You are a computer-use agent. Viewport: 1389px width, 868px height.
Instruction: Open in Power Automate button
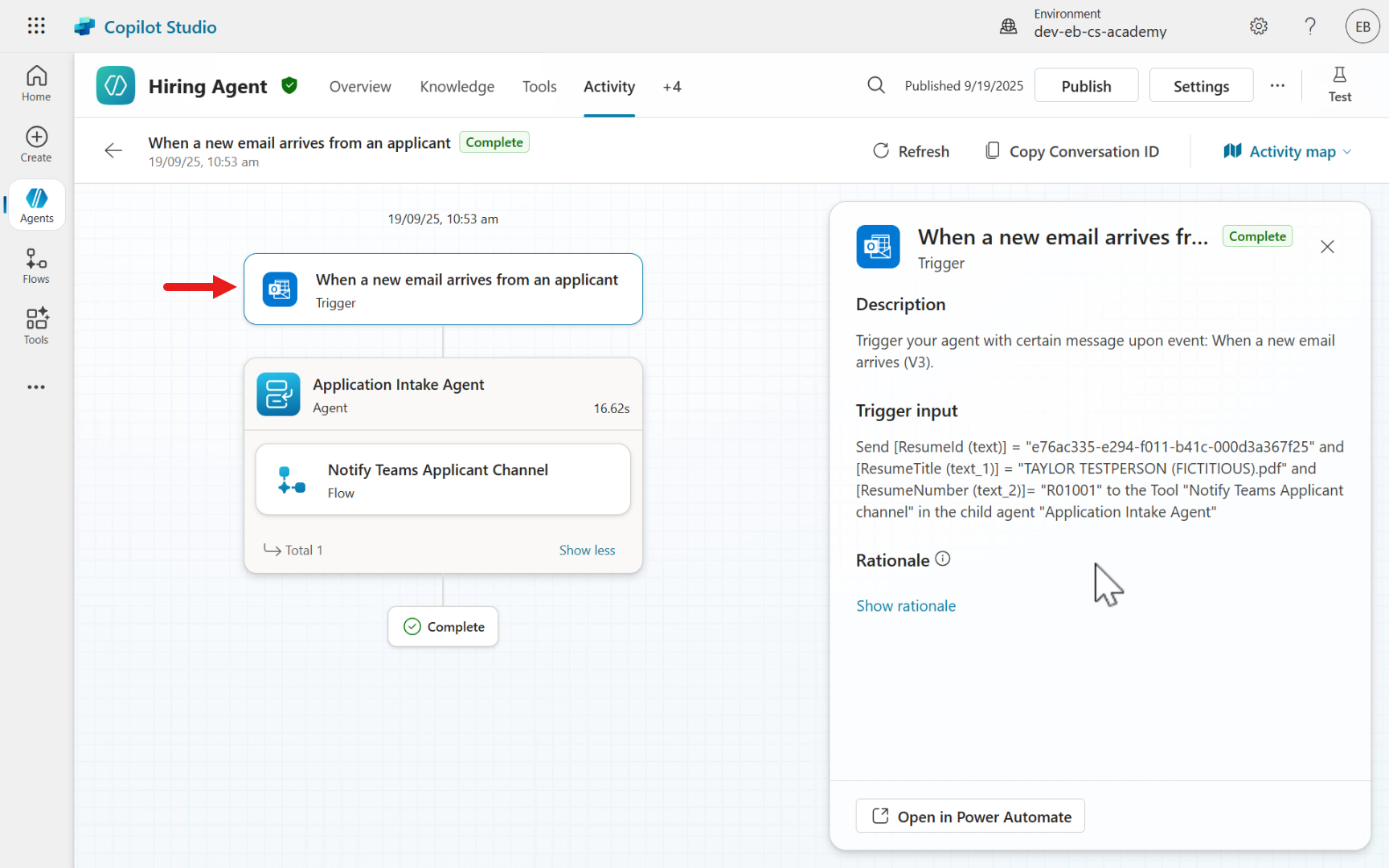point(970,817)
